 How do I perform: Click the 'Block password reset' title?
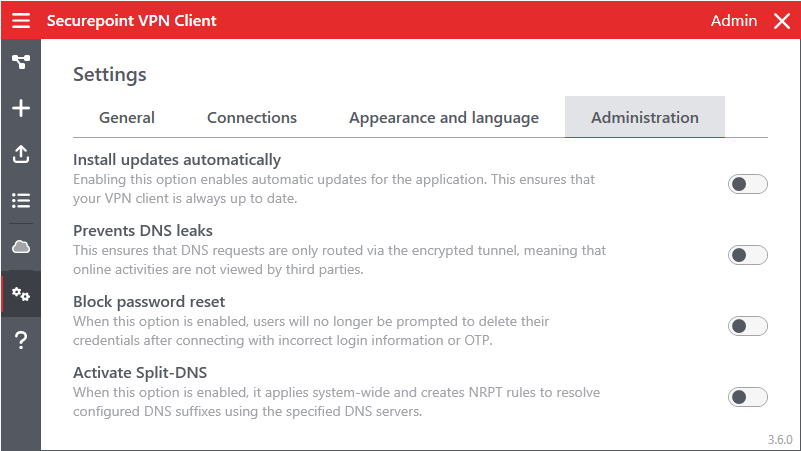(149, 302)
